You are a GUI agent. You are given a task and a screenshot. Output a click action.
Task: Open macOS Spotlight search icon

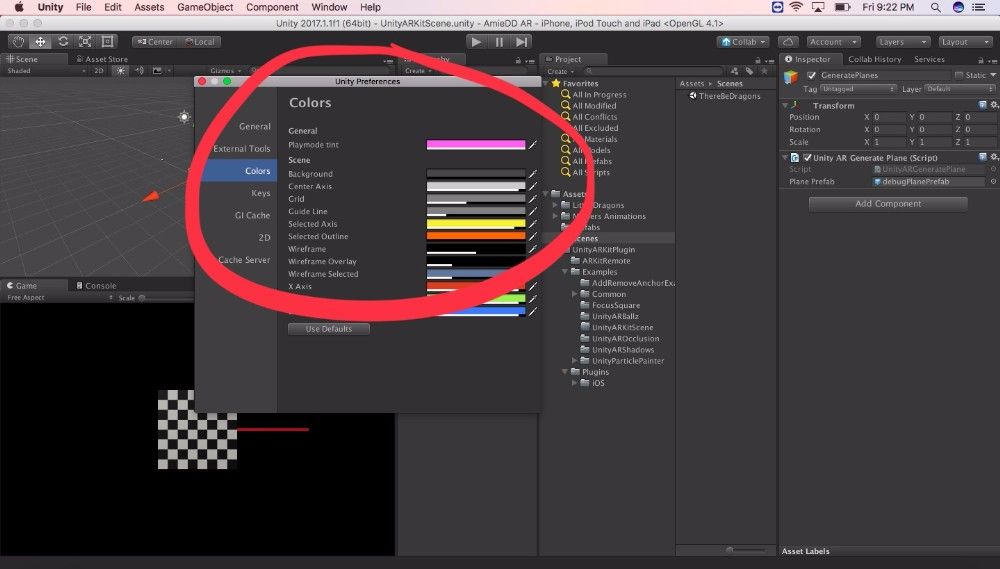(x=935, y=7)
